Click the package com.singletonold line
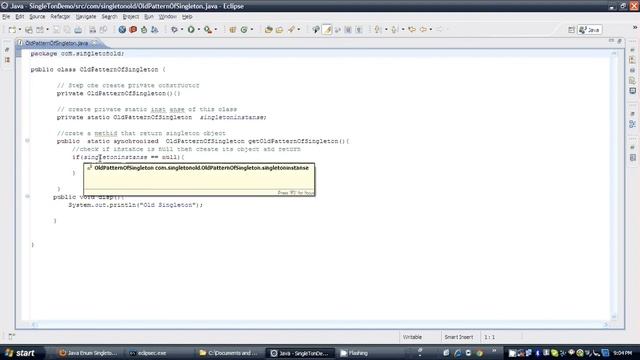Image resolution: width=640 pixels, height=360 pixels. (x=78, y=53)
